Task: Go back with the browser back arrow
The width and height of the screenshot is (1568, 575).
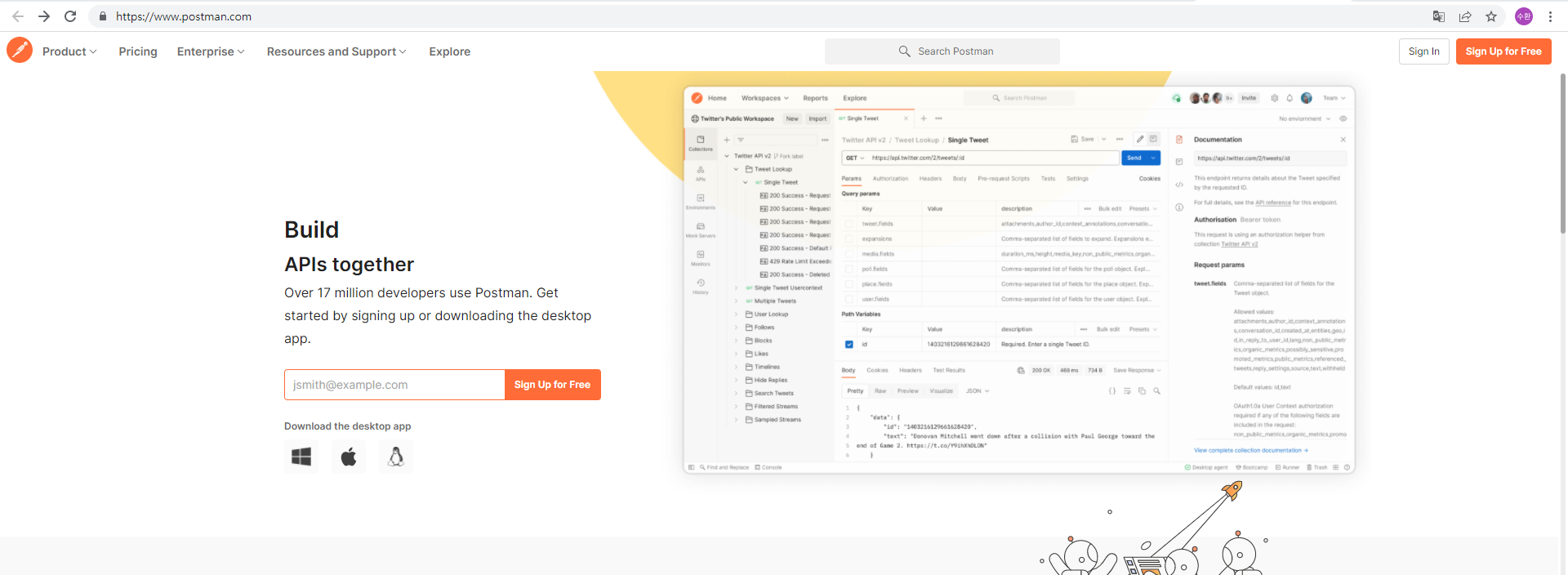Action: pos(18,16)
